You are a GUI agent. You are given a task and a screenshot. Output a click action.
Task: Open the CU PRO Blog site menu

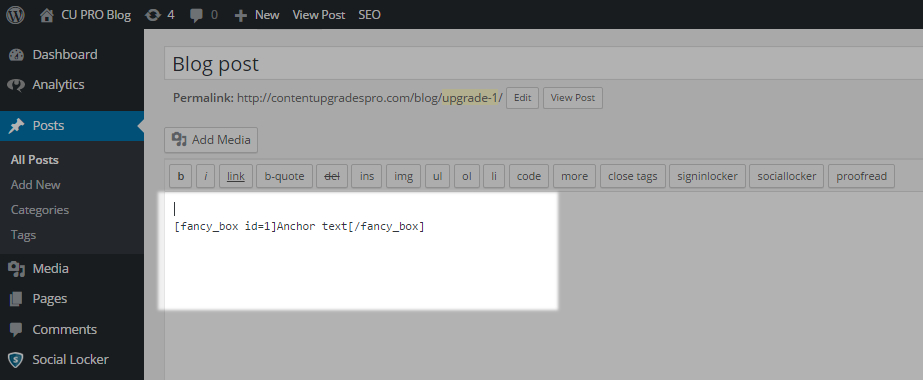click(96, 15)
